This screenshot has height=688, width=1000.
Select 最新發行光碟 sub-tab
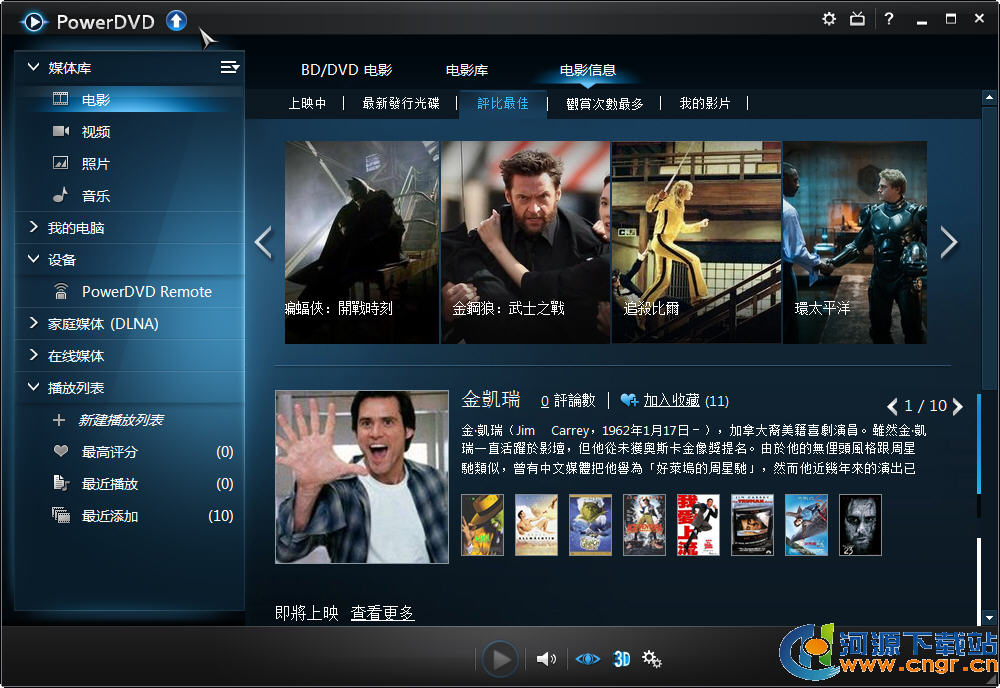(x=401, y=103)
